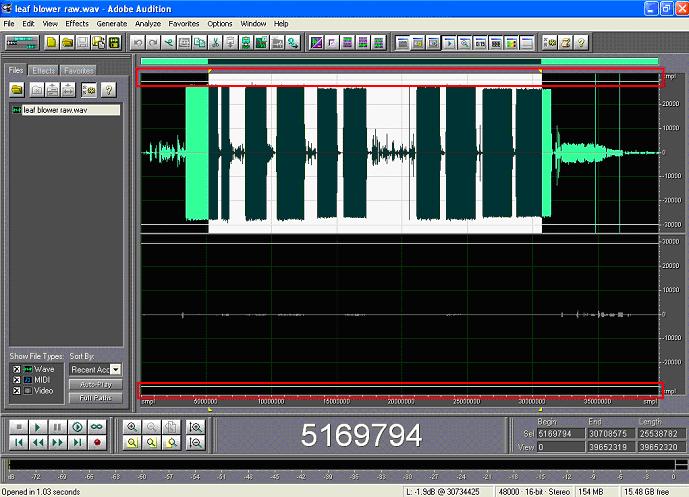689x497 pixels.
Task: Pause playback with the Pause button
Action: (x=58, y=427)
